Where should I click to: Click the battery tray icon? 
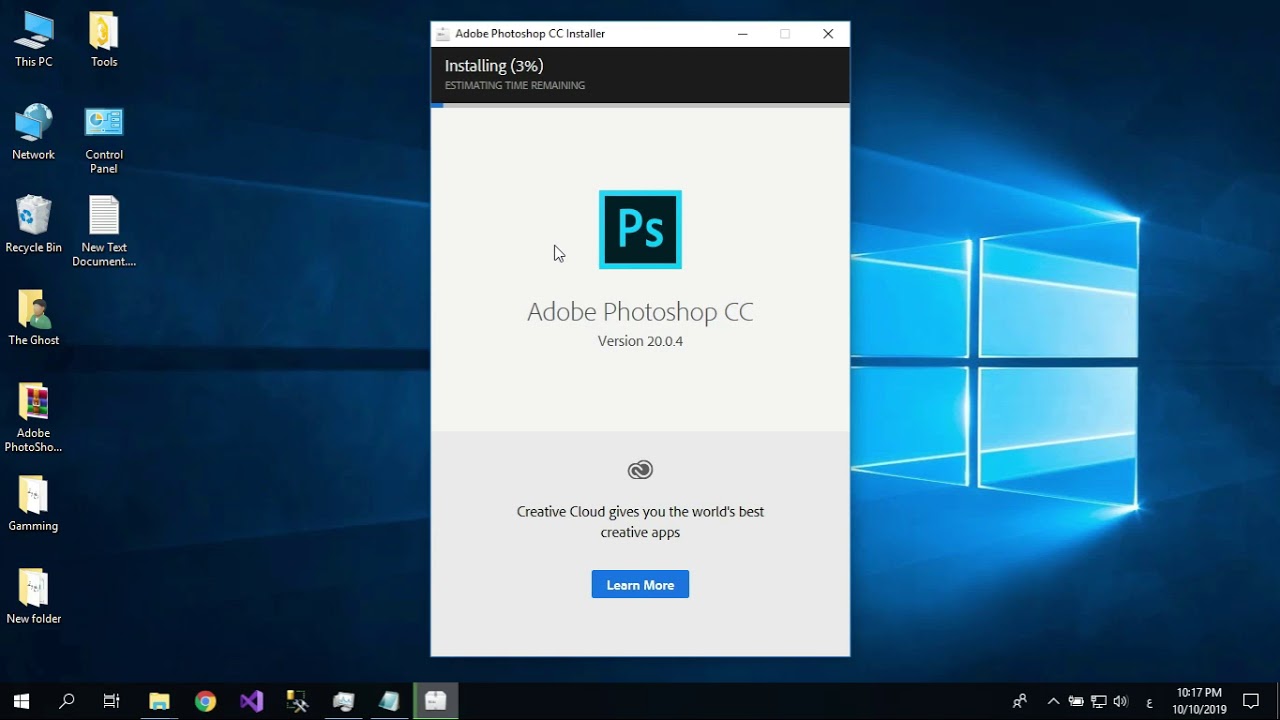click(1076, 701)
